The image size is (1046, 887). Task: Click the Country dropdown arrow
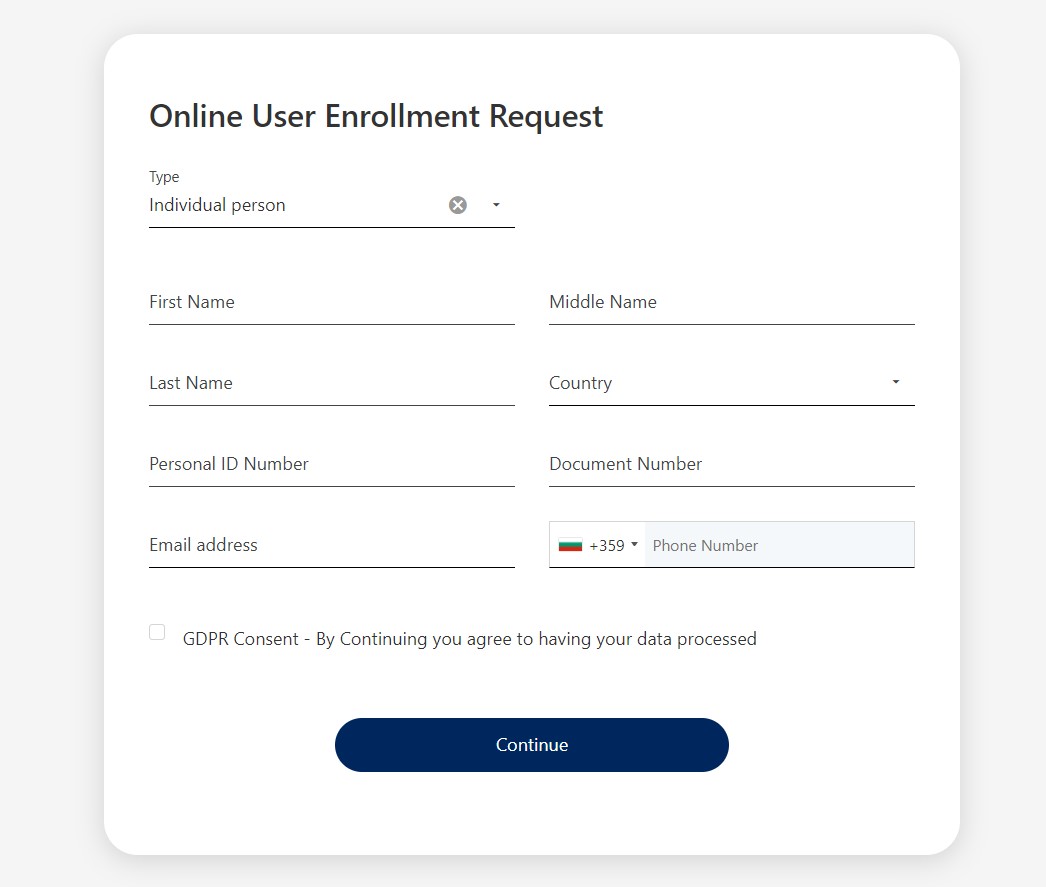coord(896,382)
